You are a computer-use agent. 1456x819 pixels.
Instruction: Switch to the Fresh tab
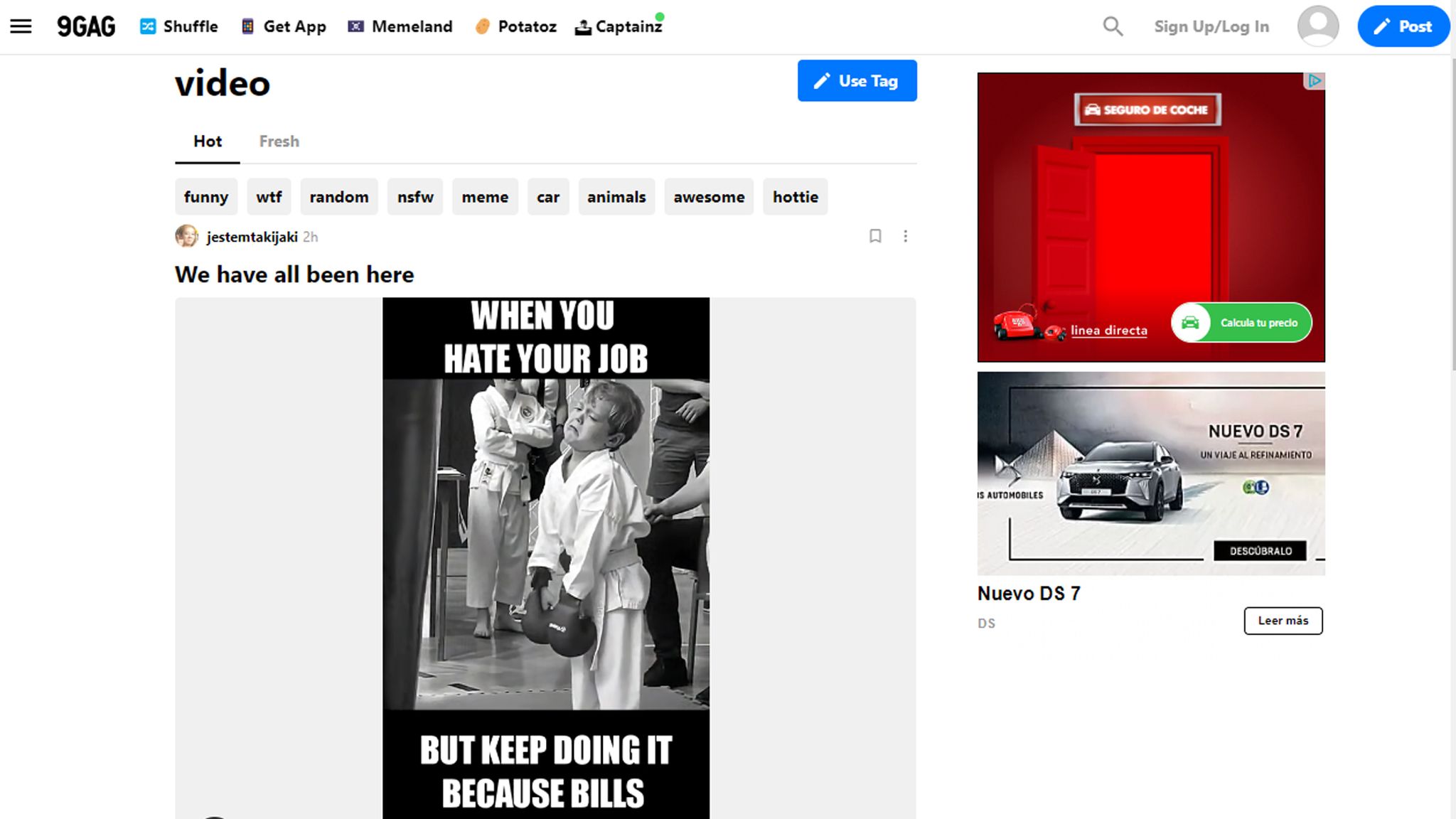pos(279,141)
